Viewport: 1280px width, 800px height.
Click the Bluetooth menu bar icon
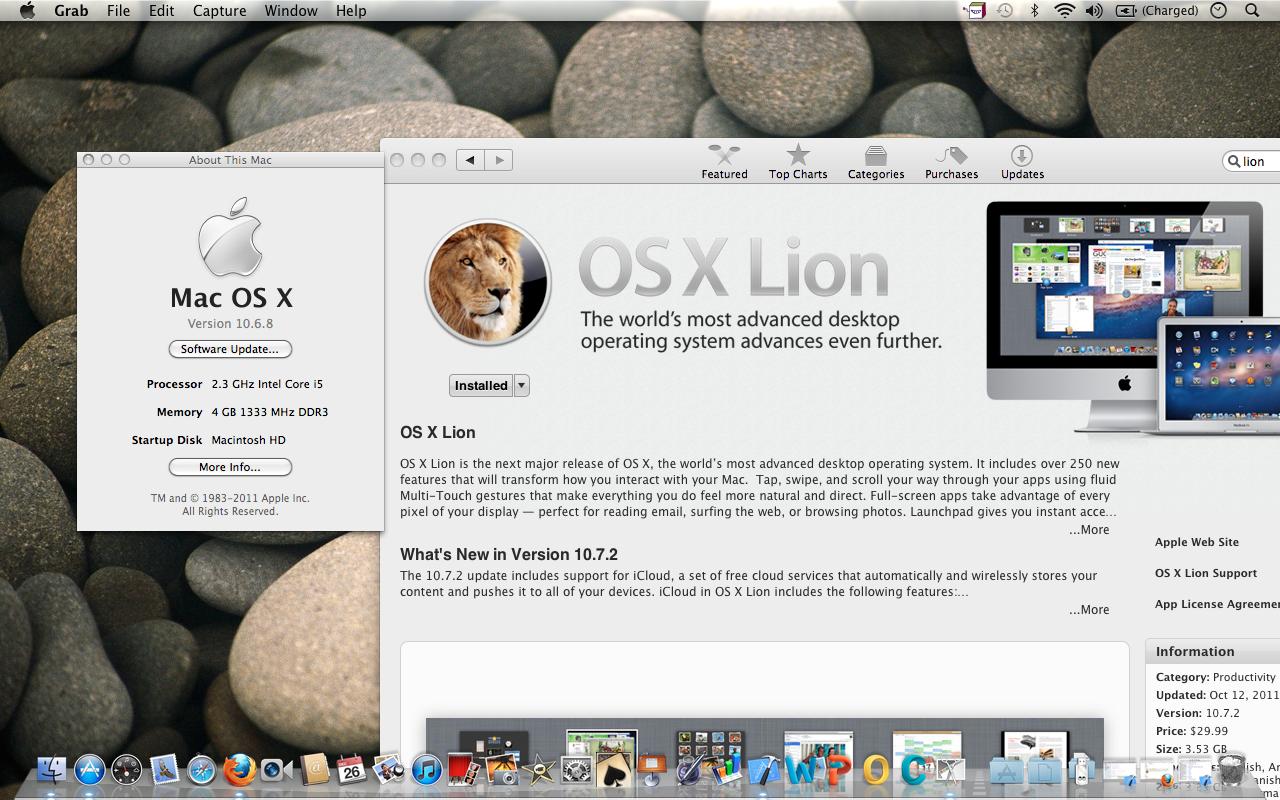pos(1035,11)
